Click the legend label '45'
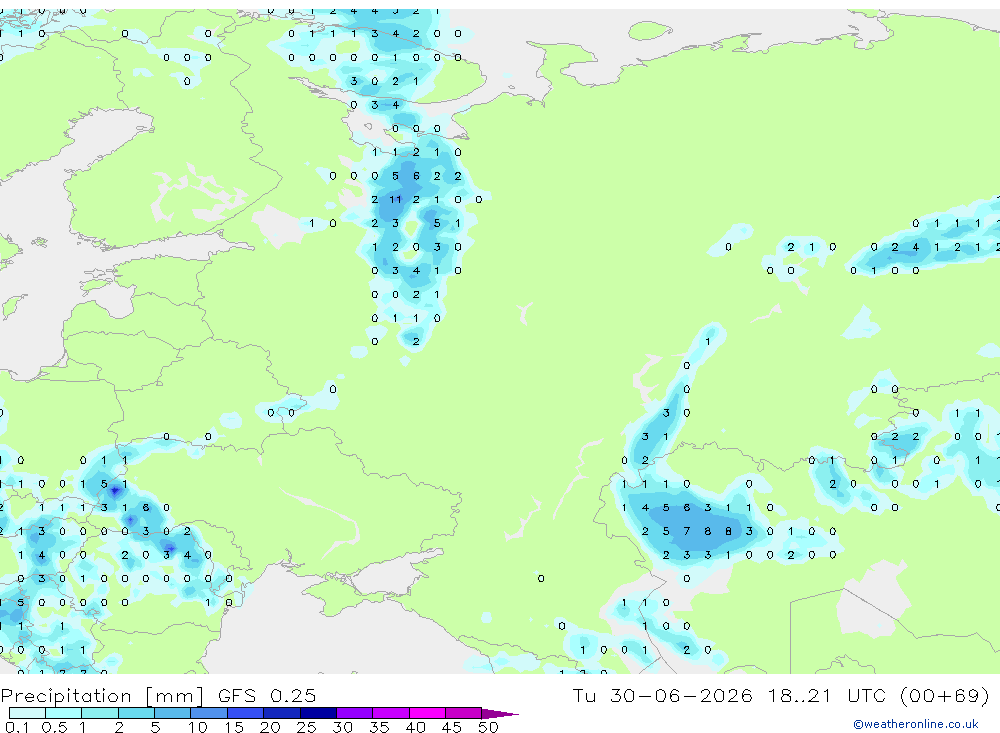The image size is (1000, 733). (452, 727)
